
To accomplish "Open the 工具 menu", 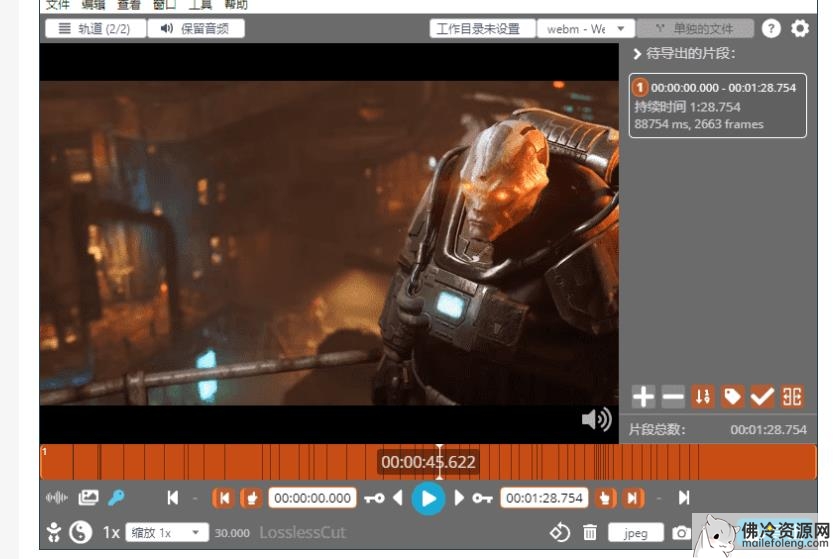I will point(200,5).
